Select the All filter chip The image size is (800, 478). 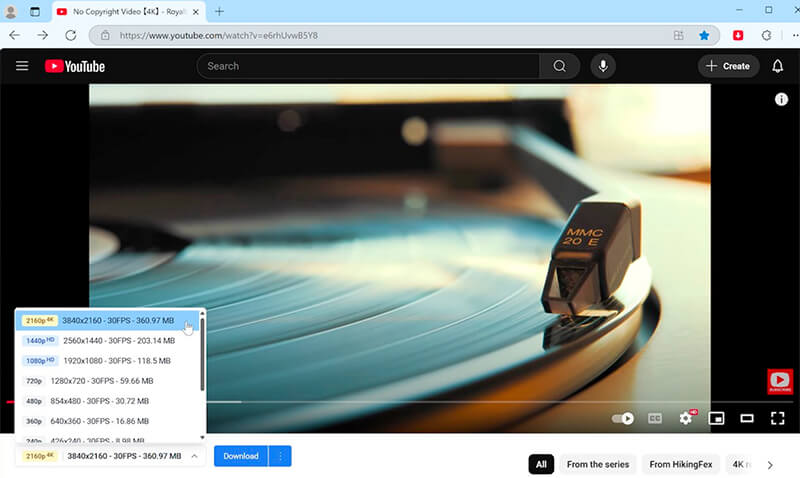tap(541, 464)
